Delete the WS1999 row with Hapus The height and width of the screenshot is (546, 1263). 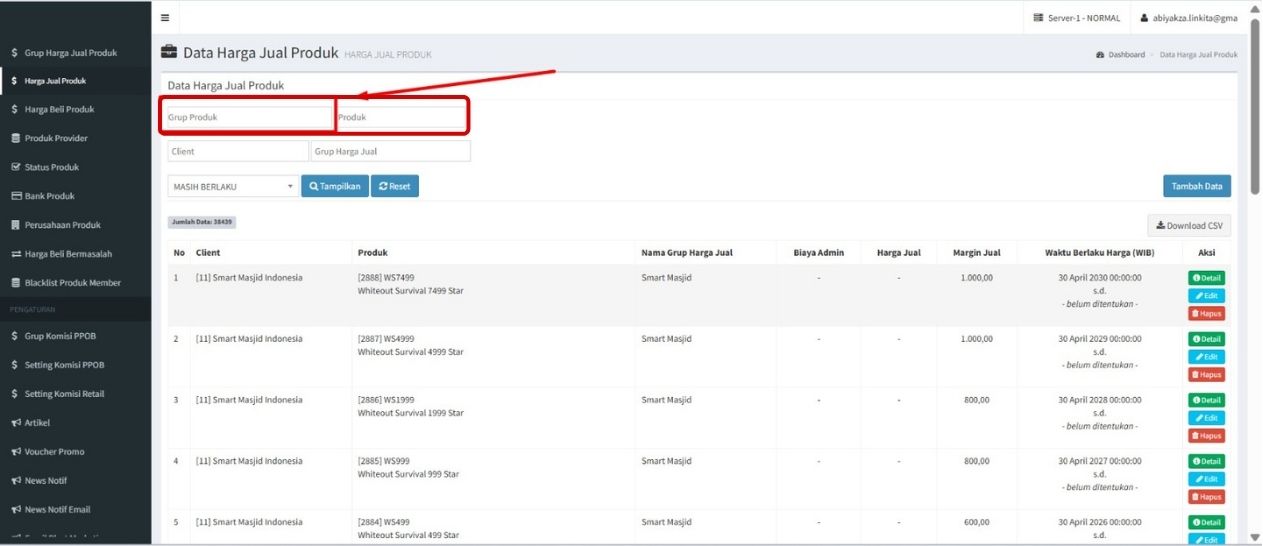coord(1206,436)
